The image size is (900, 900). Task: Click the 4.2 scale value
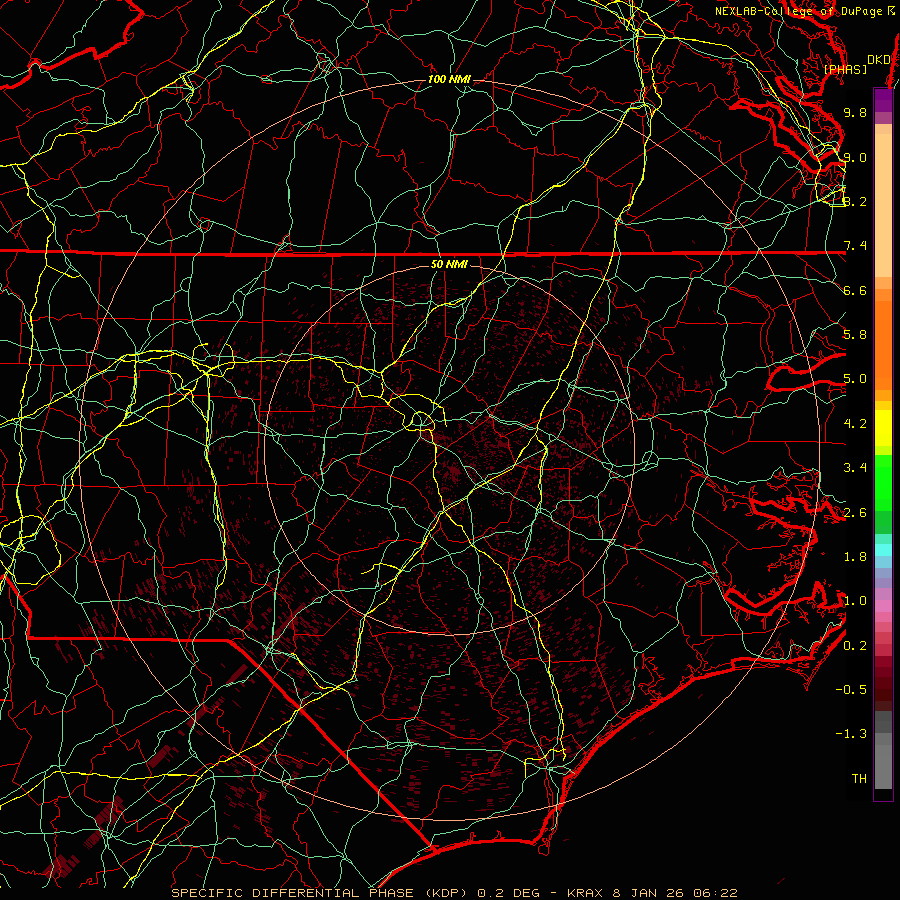[855, 424]
